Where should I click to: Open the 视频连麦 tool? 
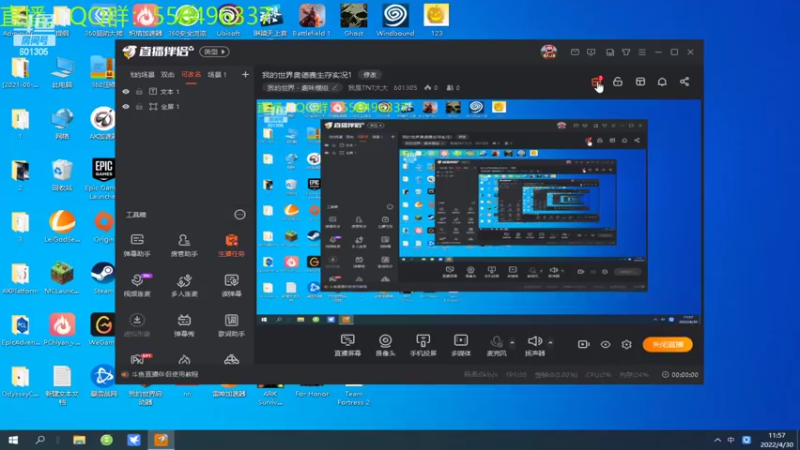pos(137,285)
